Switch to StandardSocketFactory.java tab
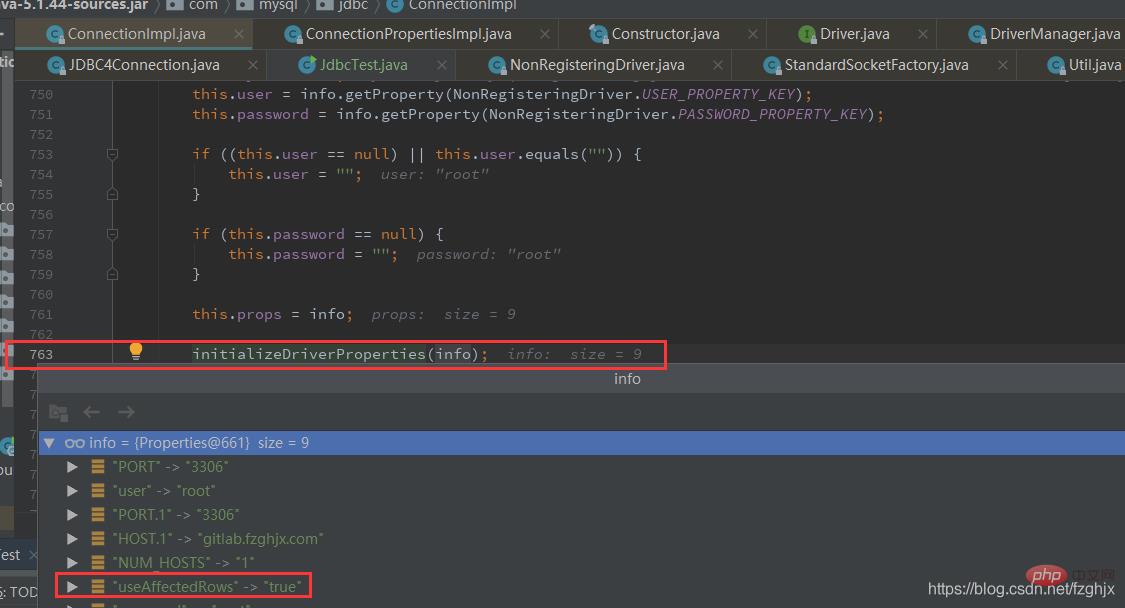Image resolution: width=1125 pixels, height=608 pixels. 875,65
